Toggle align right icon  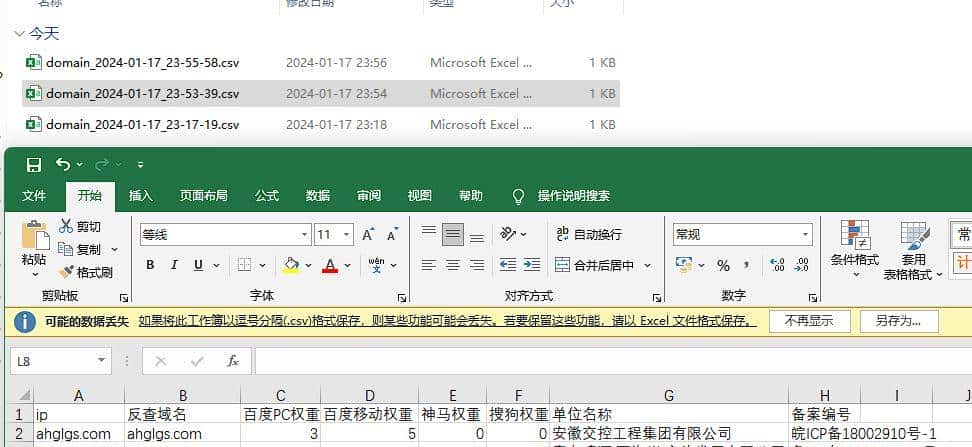tap(477, 265)
